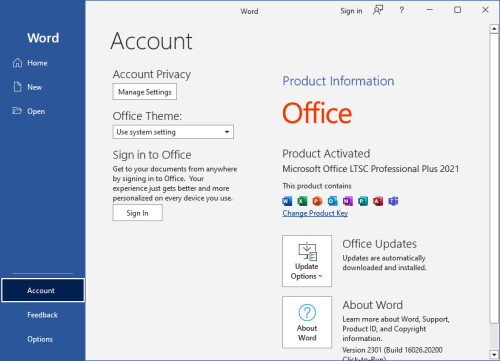Viewport: 500px width, 361px height.
Task: Click the Publisher app icon
Action: 363,201
